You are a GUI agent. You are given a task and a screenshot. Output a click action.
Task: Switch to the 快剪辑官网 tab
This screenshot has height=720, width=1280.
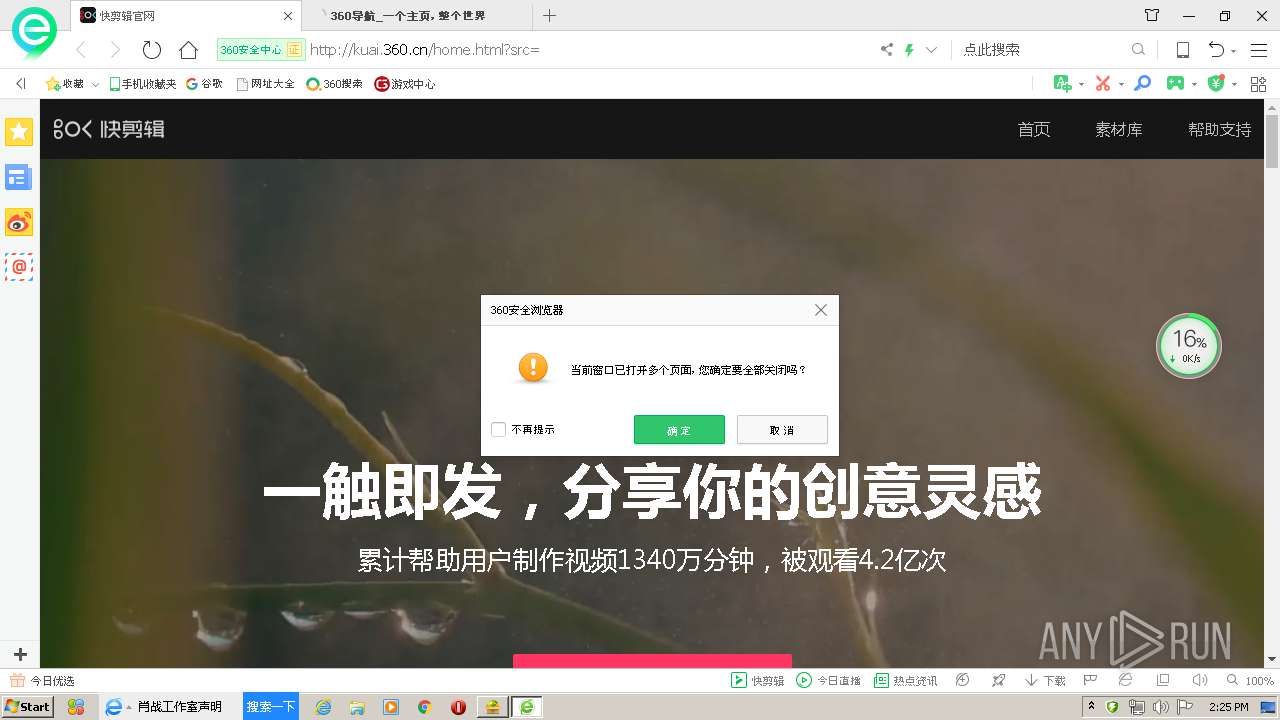pyautogui.click(x=186, y=16)
